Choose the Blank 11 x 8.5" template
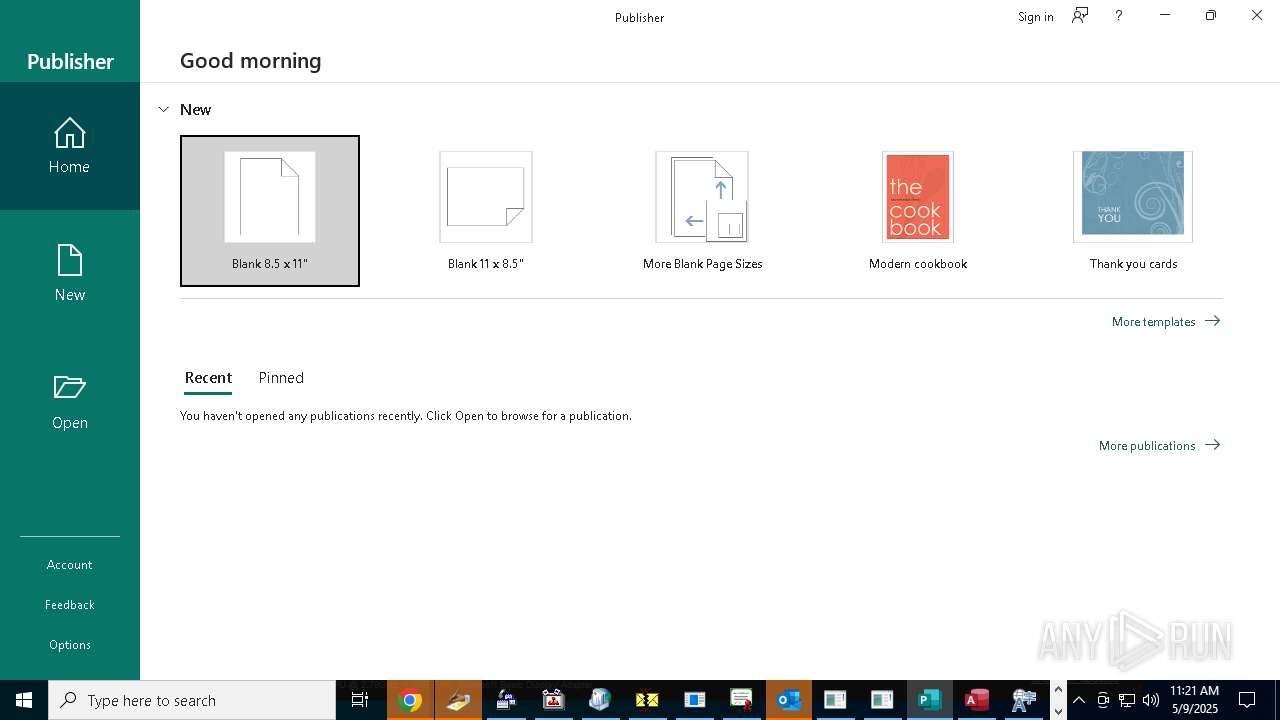 (x=486, y=211)
